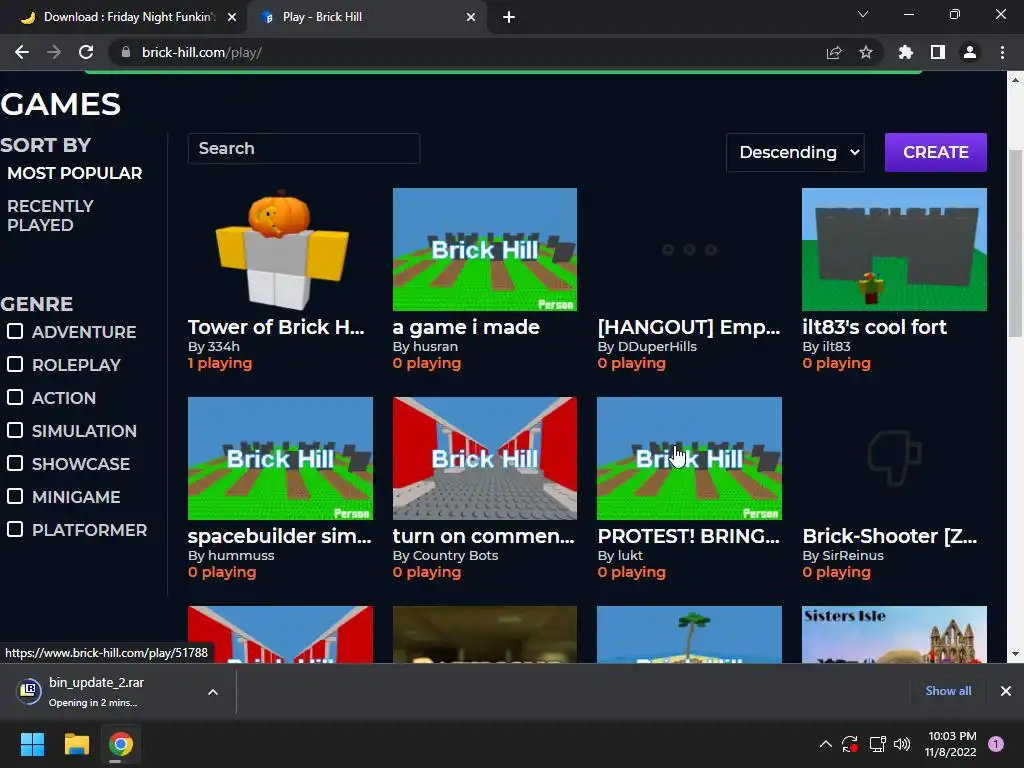The image size is (1024, 768).
Task: Open the PROTEST! BRING... thumbnail
Action: (x=689, y=458)
